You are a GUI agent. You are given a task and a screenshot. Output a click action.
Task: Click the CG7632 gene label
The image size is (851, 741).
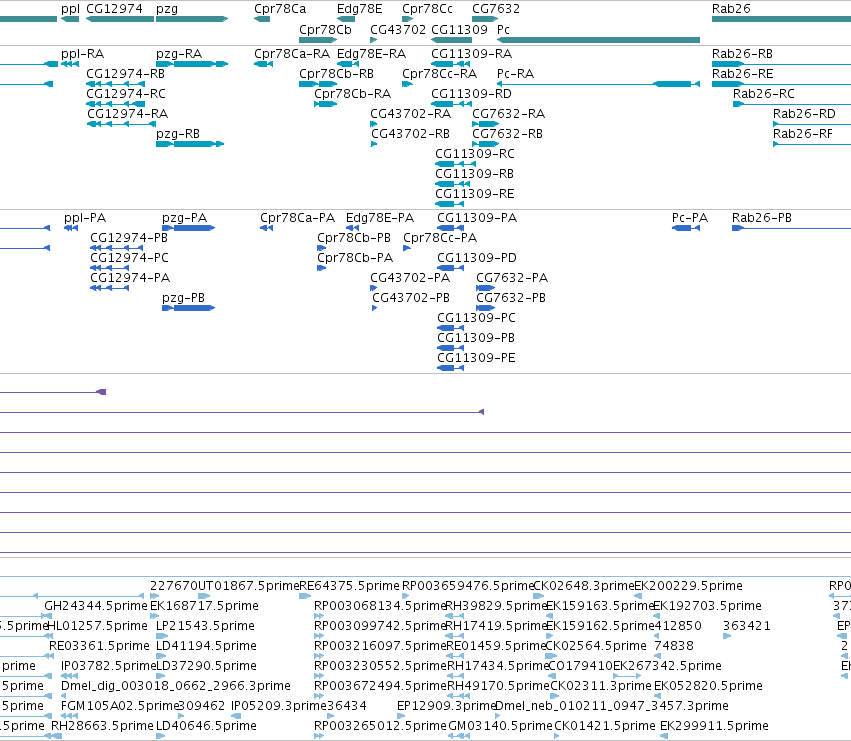point(496,9)
